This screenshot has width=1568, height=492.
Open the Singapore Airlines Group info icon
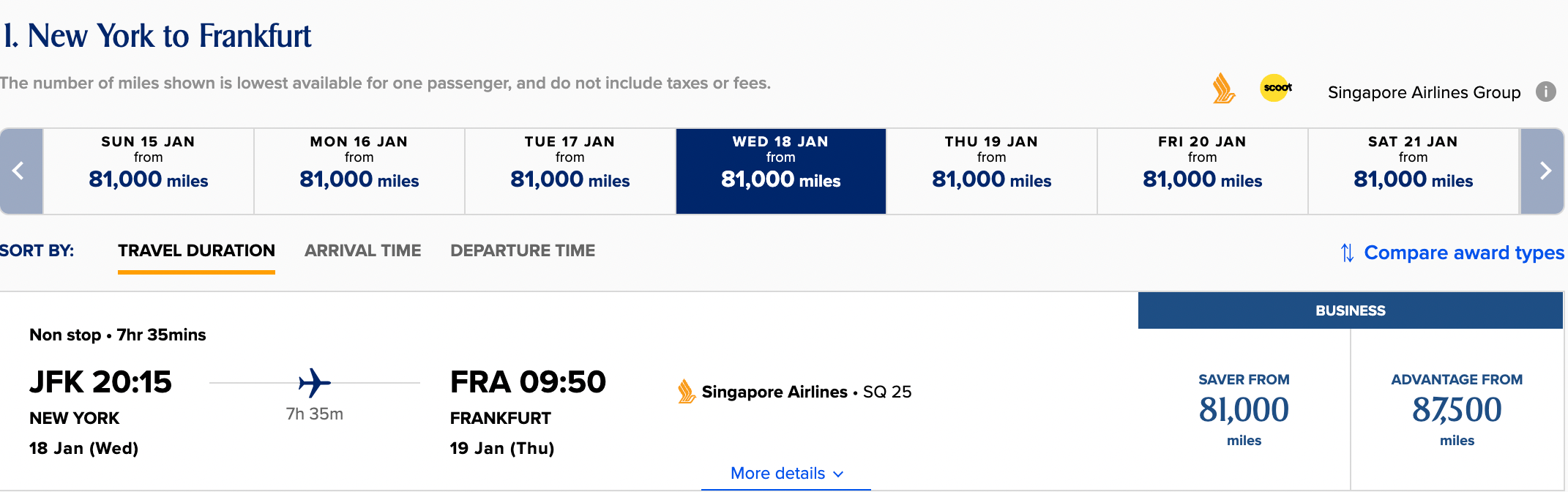point(1546,92)
